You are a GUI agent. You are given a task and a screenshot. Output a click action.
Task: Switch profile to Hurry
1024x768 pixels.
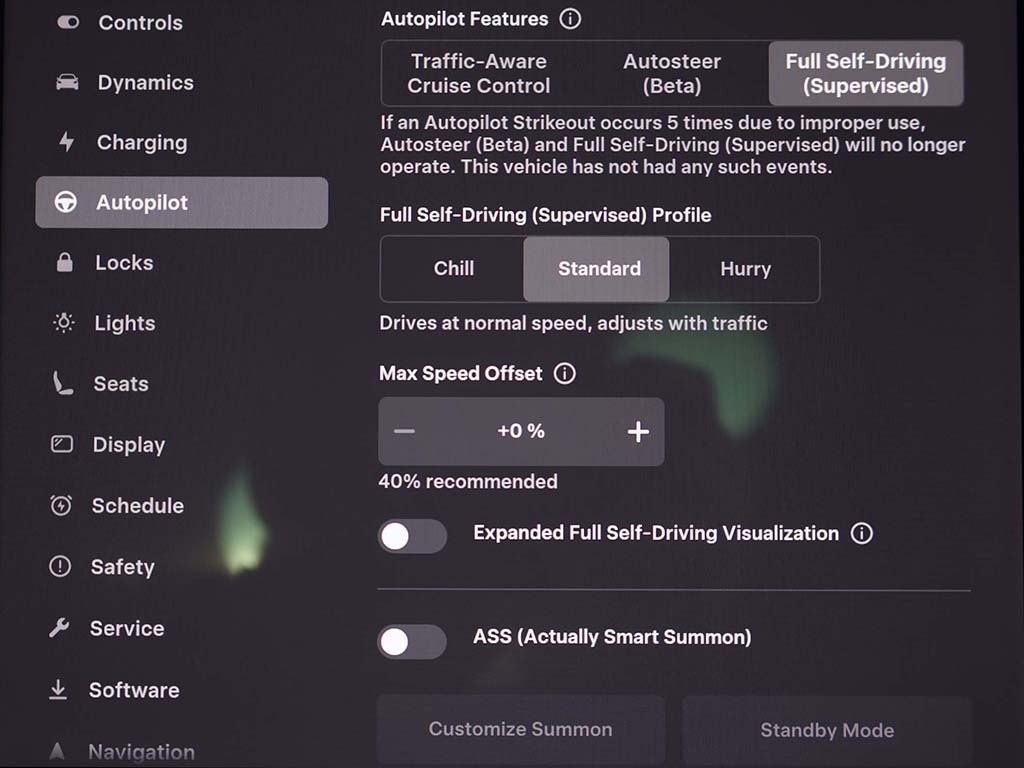pyautogui.click(x=745, y=269)
